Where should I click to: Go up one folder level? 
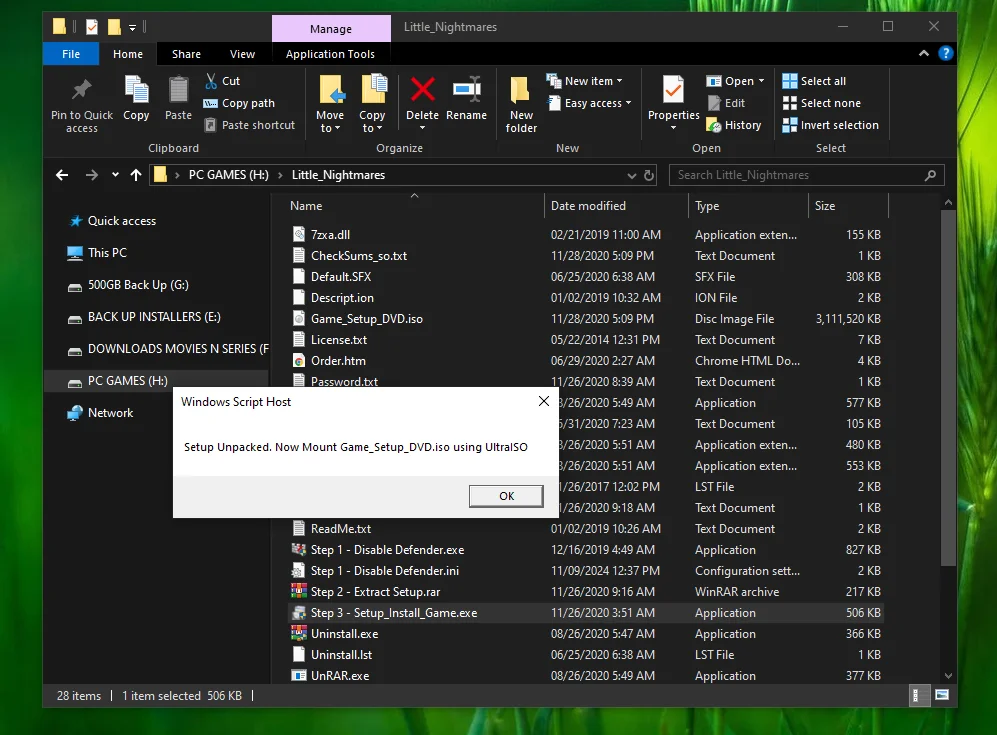pos(135,175)
